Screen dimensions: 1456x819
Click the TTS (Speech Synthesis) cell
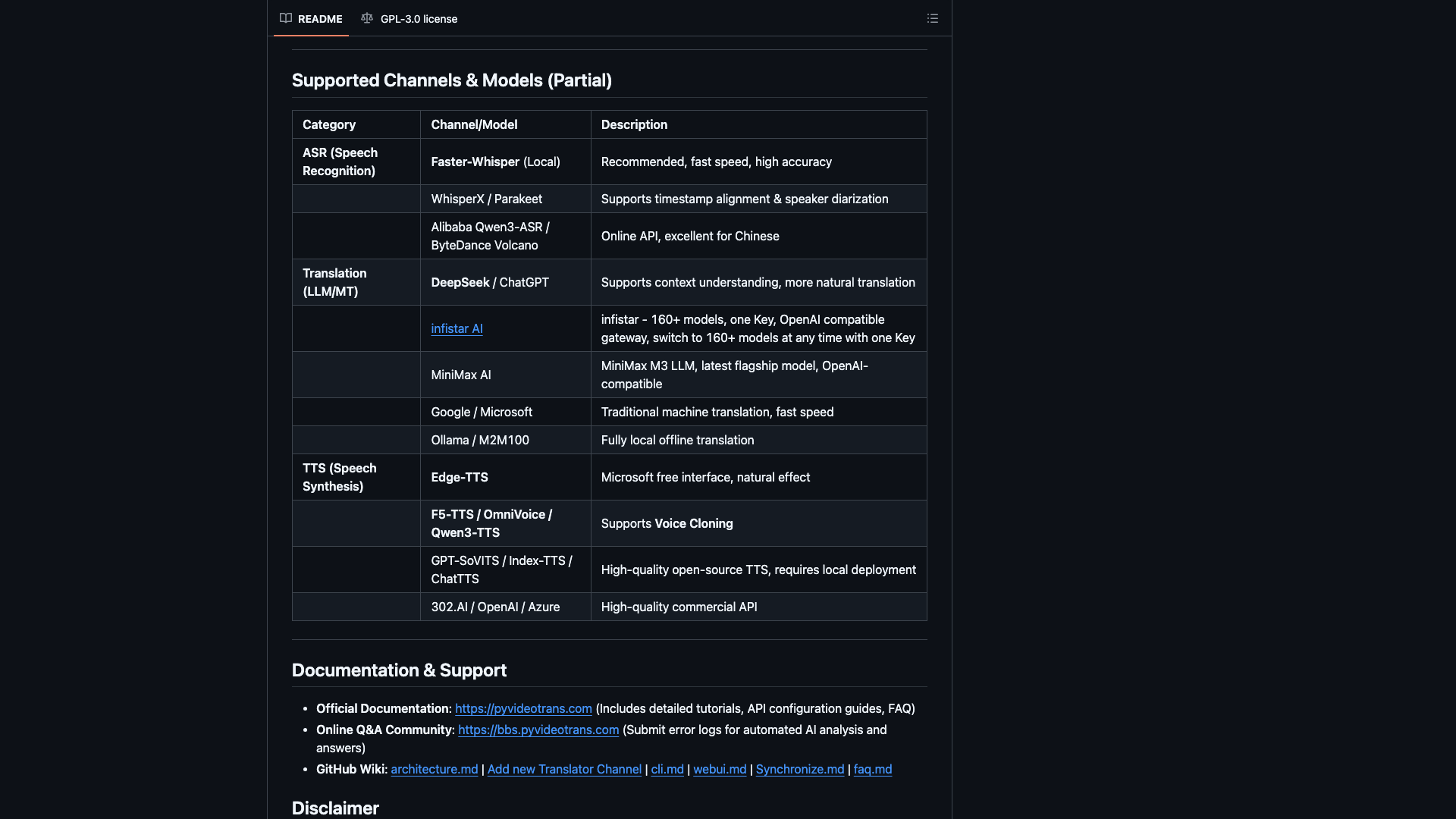pyautogui.click(x=356, y=477)
